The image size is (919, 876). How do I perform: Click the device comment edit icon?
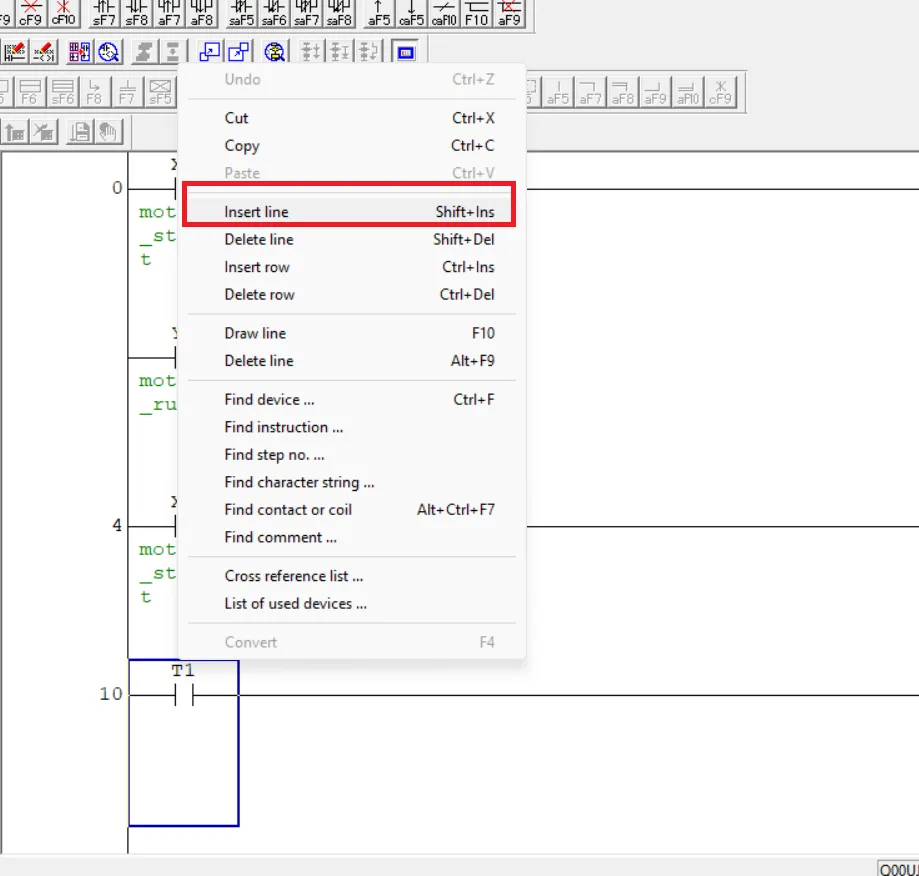(17, 51)
